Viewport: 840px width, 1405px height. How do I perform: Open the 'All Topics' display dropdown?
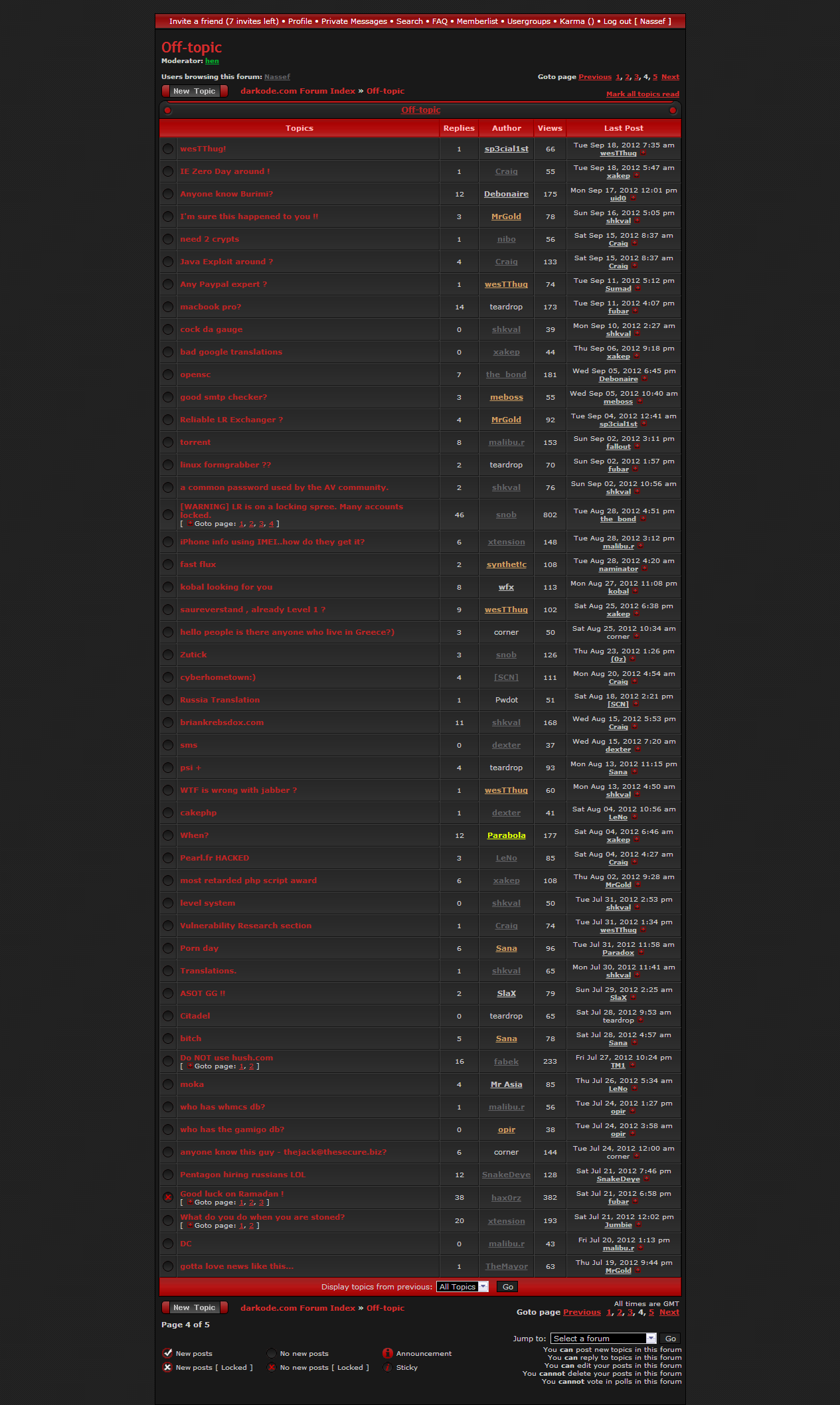[x=462, y=1287]
